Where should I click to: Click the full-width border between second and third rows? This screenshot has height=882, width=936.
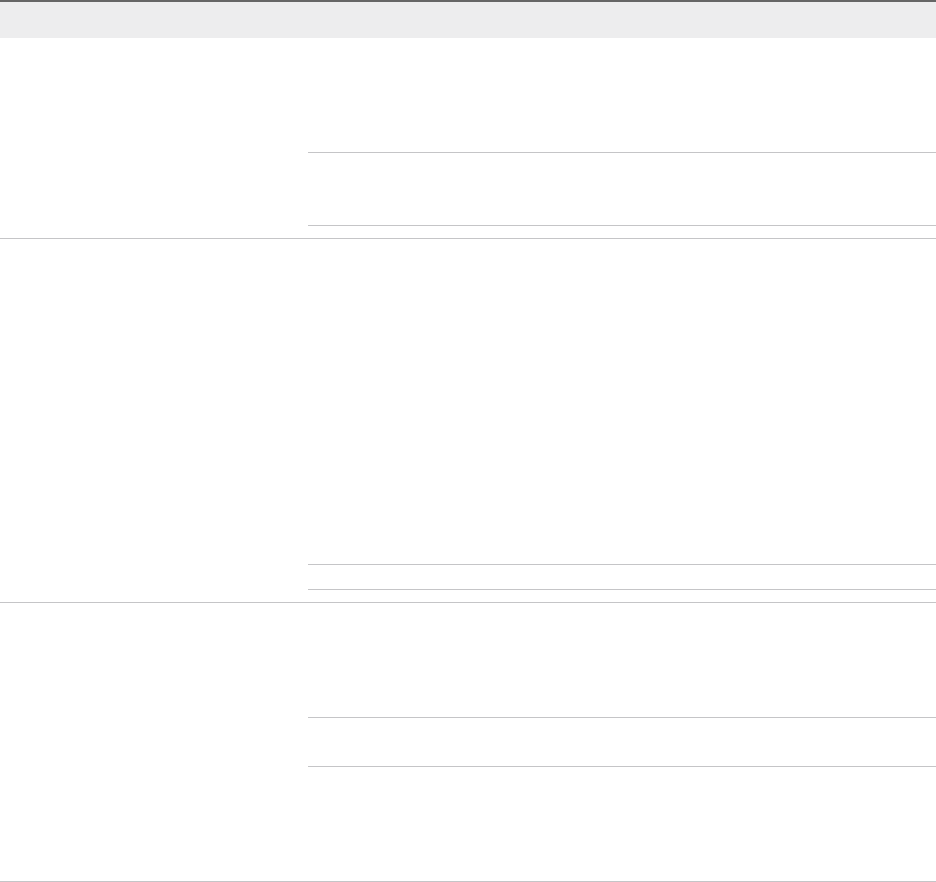468,602
